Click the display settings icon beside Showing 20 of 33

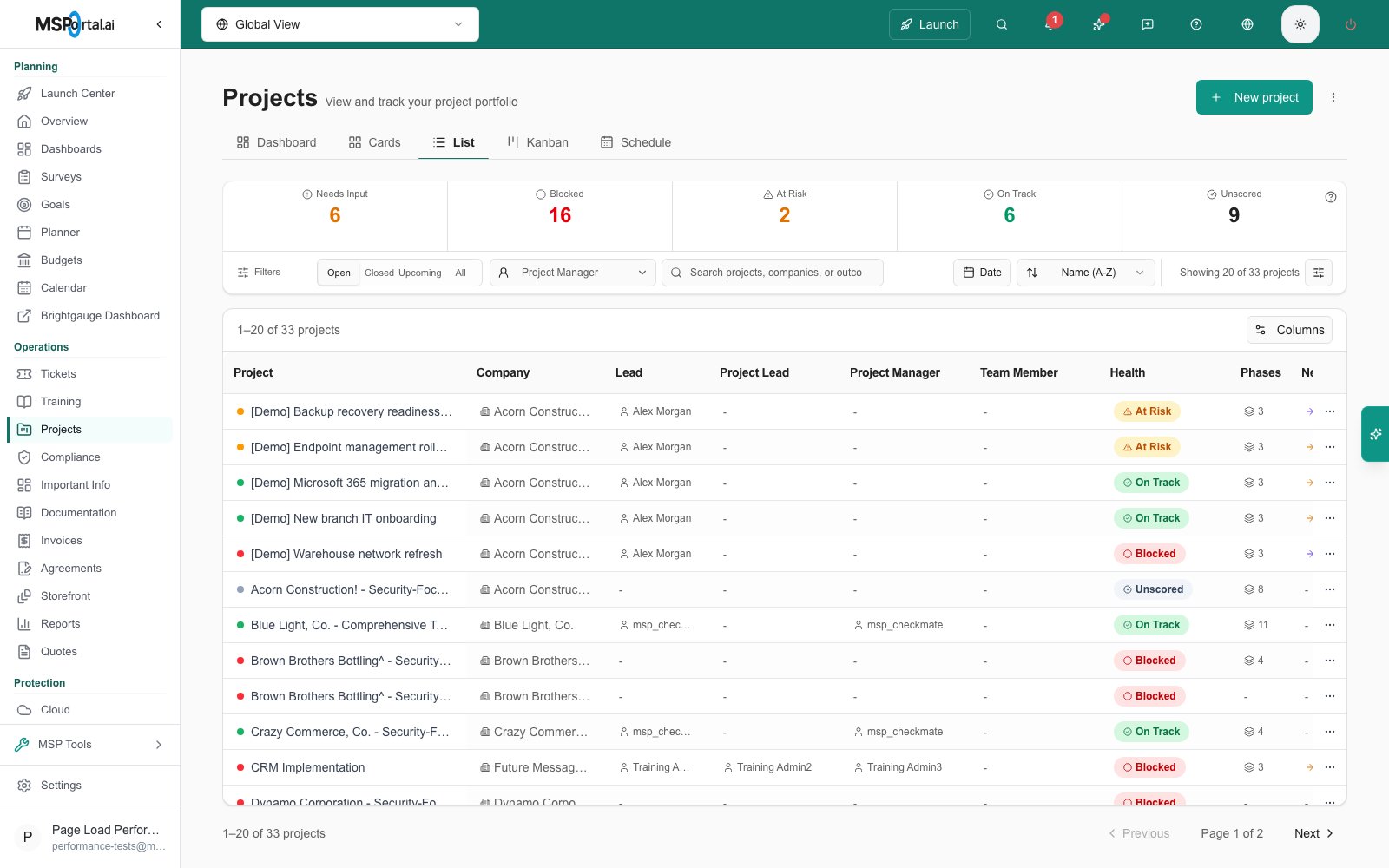tap(1319, 273)
